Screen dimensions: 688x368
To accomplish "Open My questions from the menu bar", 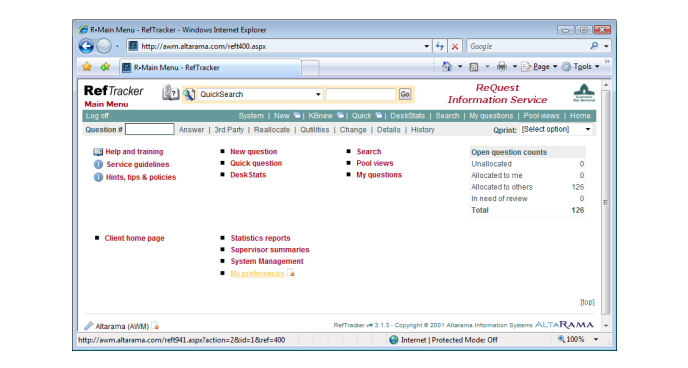I will [x=491, y=116].
